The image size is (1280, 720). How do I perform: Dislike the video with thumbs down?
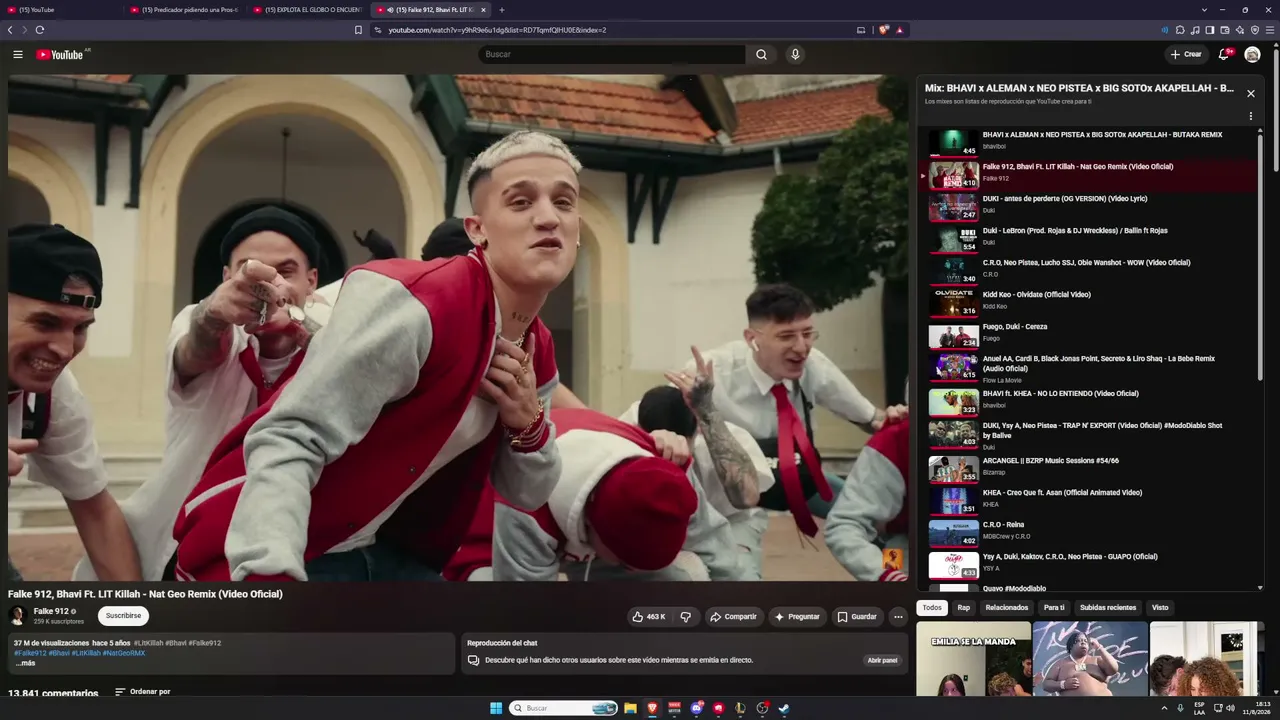click(x=685, y=617)
